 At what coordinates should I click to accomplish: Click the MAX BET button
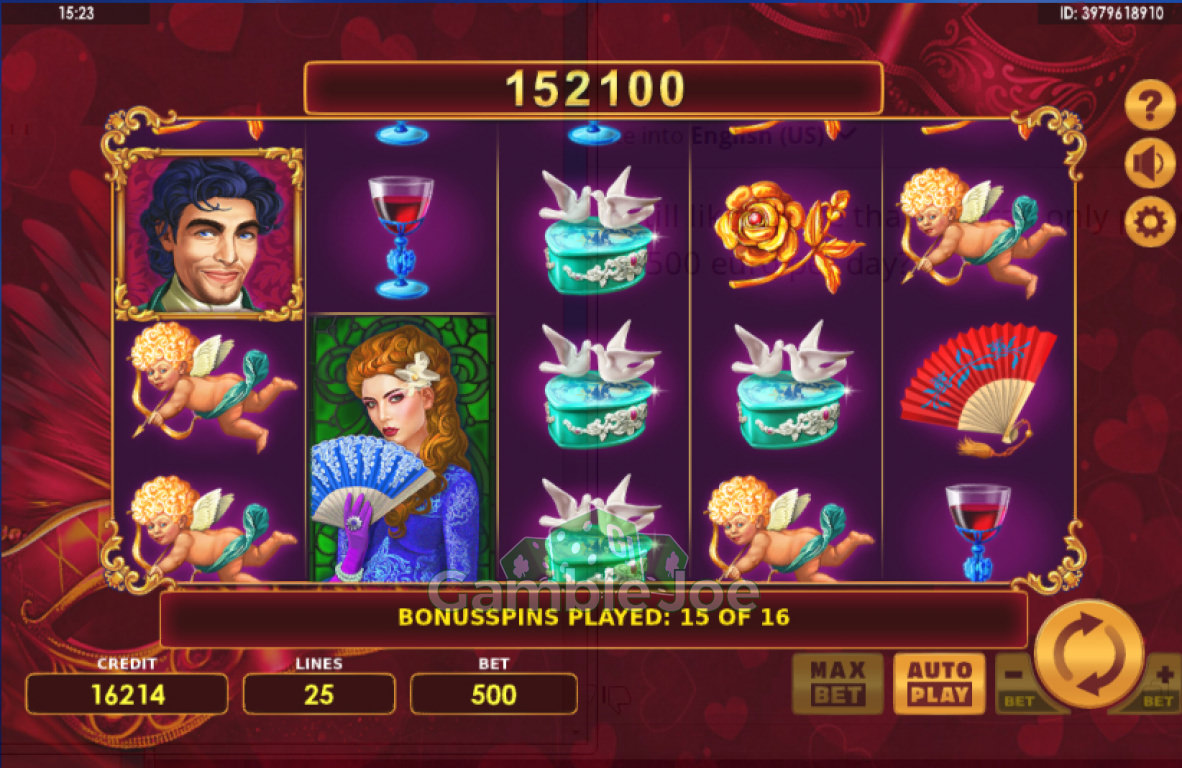tap(838, 683)
